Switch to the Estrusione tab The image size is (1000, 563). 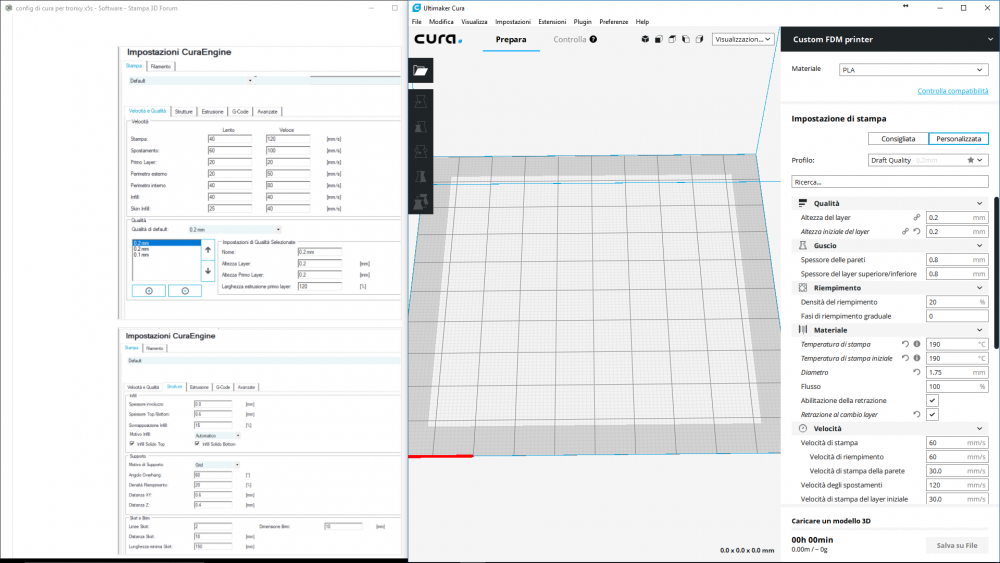click(212, 111)
